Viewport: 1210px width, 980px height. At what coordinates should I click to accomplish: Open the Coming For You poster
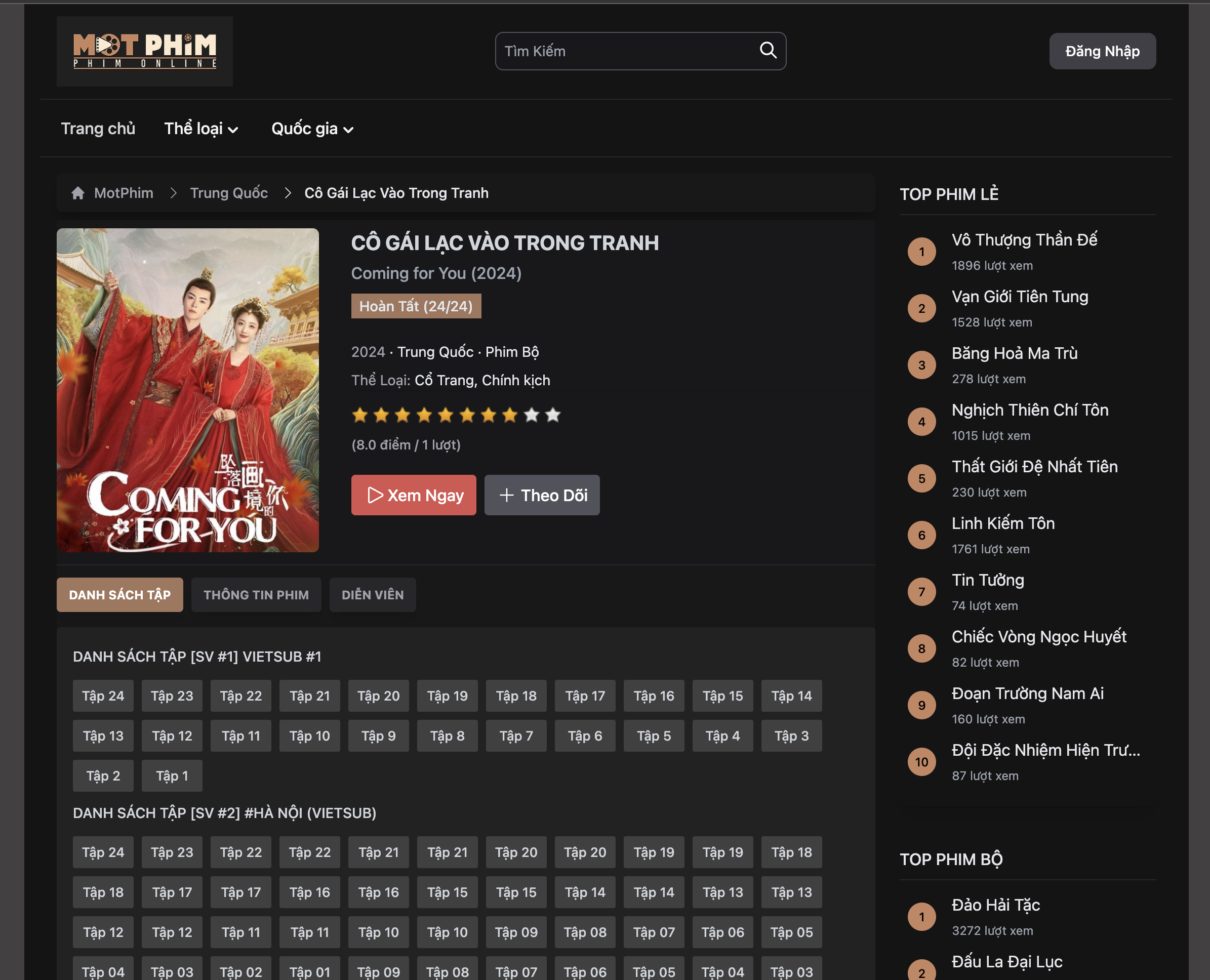(187, 390)
